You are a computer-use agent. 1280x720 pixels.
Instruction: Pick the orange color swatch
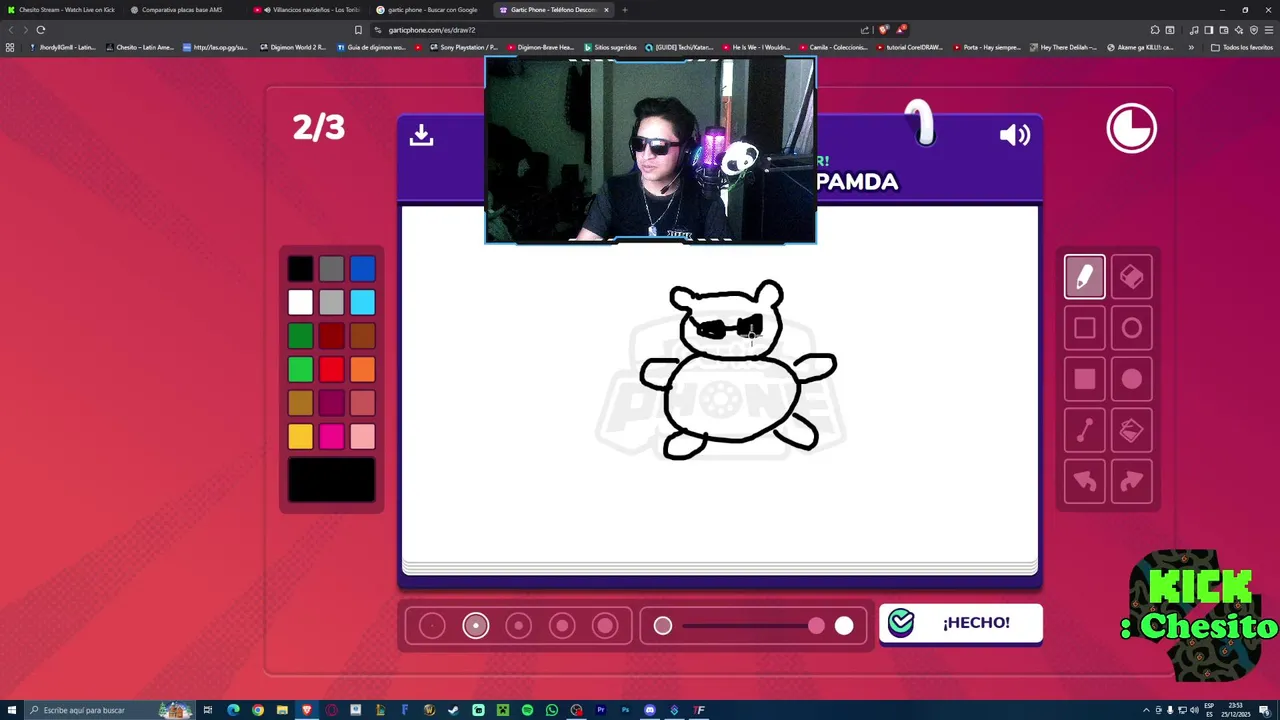(362, 370)
